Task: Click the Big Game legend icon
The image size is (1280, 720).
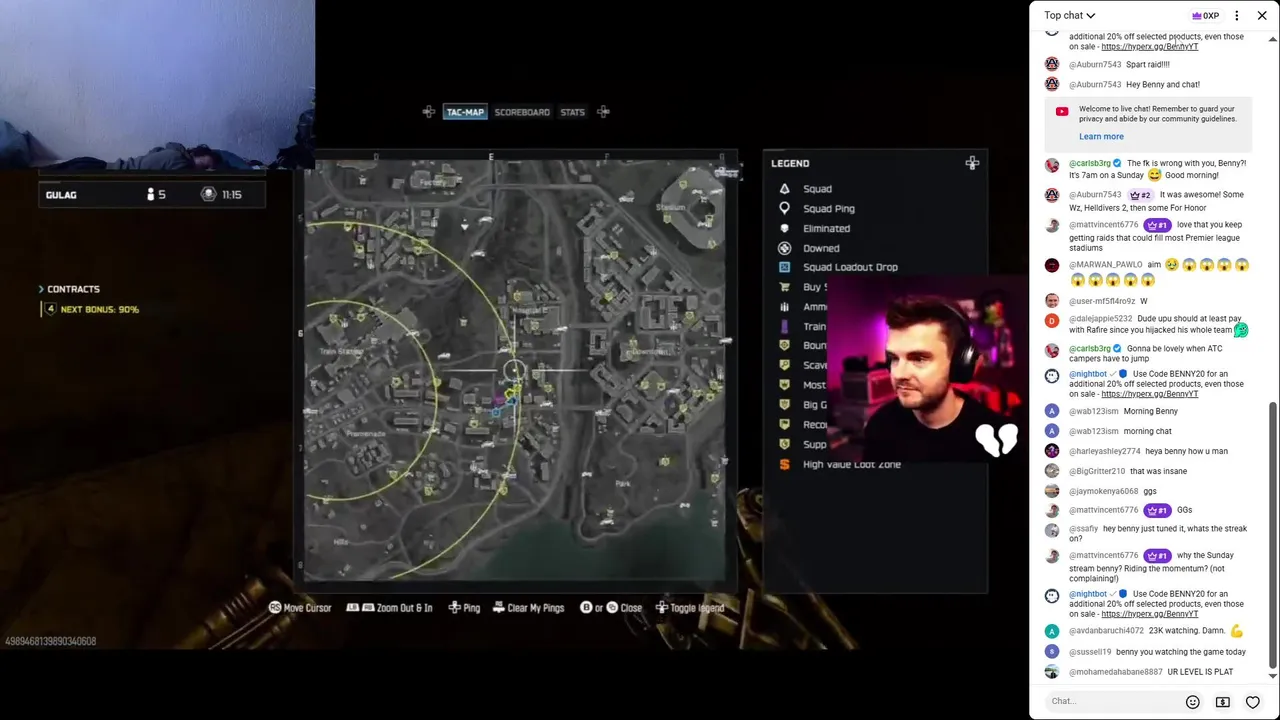Action: (x=784, y=405)
